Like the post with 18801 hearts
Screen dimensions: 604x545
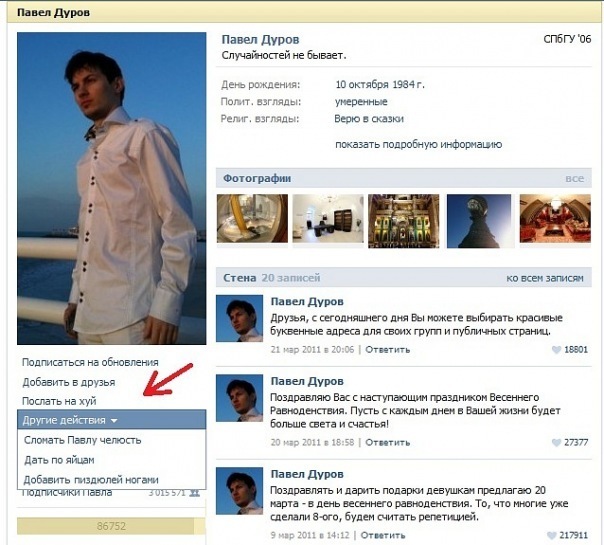coord(558,350)
